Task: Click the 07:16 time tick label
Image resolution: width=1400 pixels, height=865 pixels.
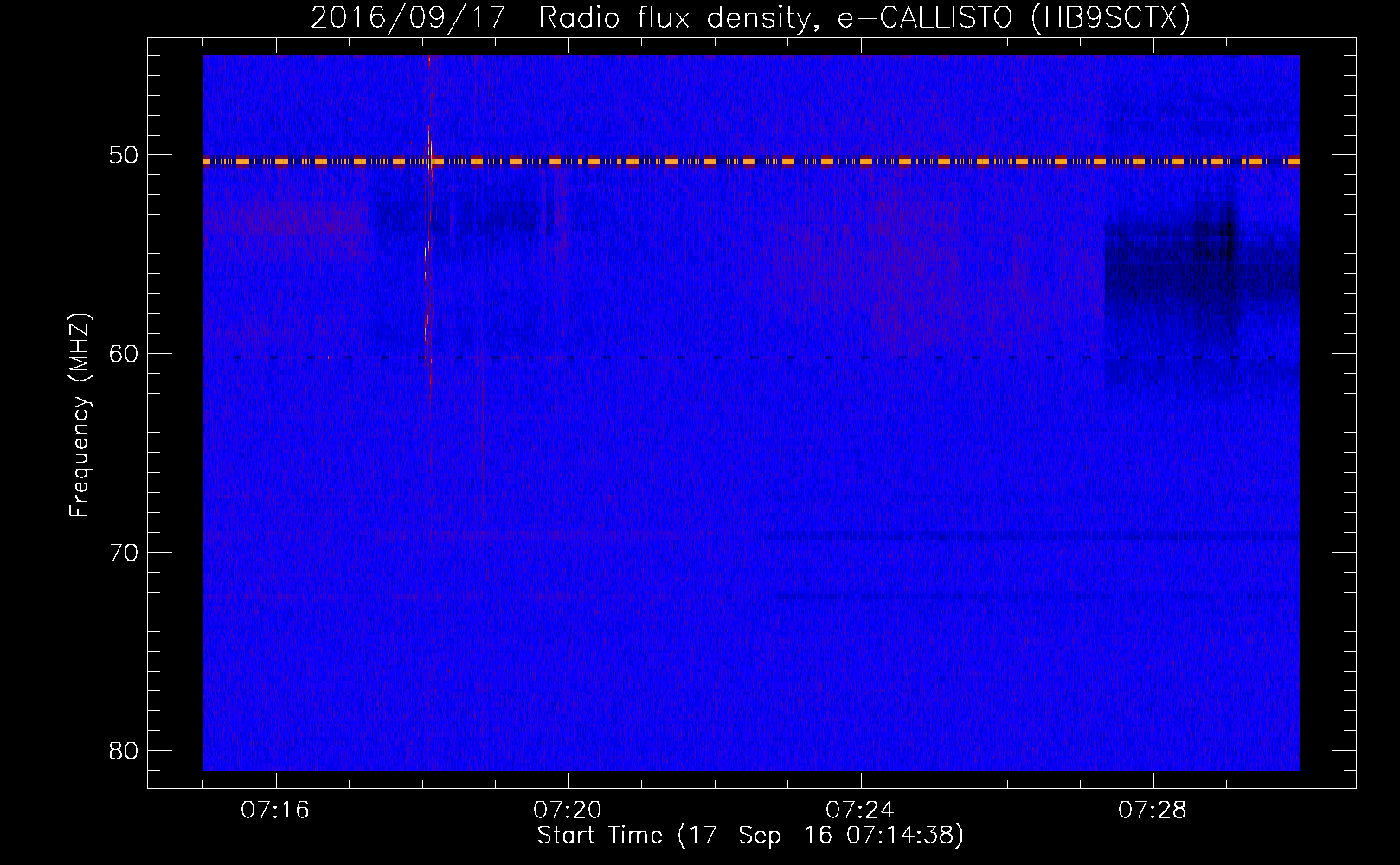Action: point(275,811)
